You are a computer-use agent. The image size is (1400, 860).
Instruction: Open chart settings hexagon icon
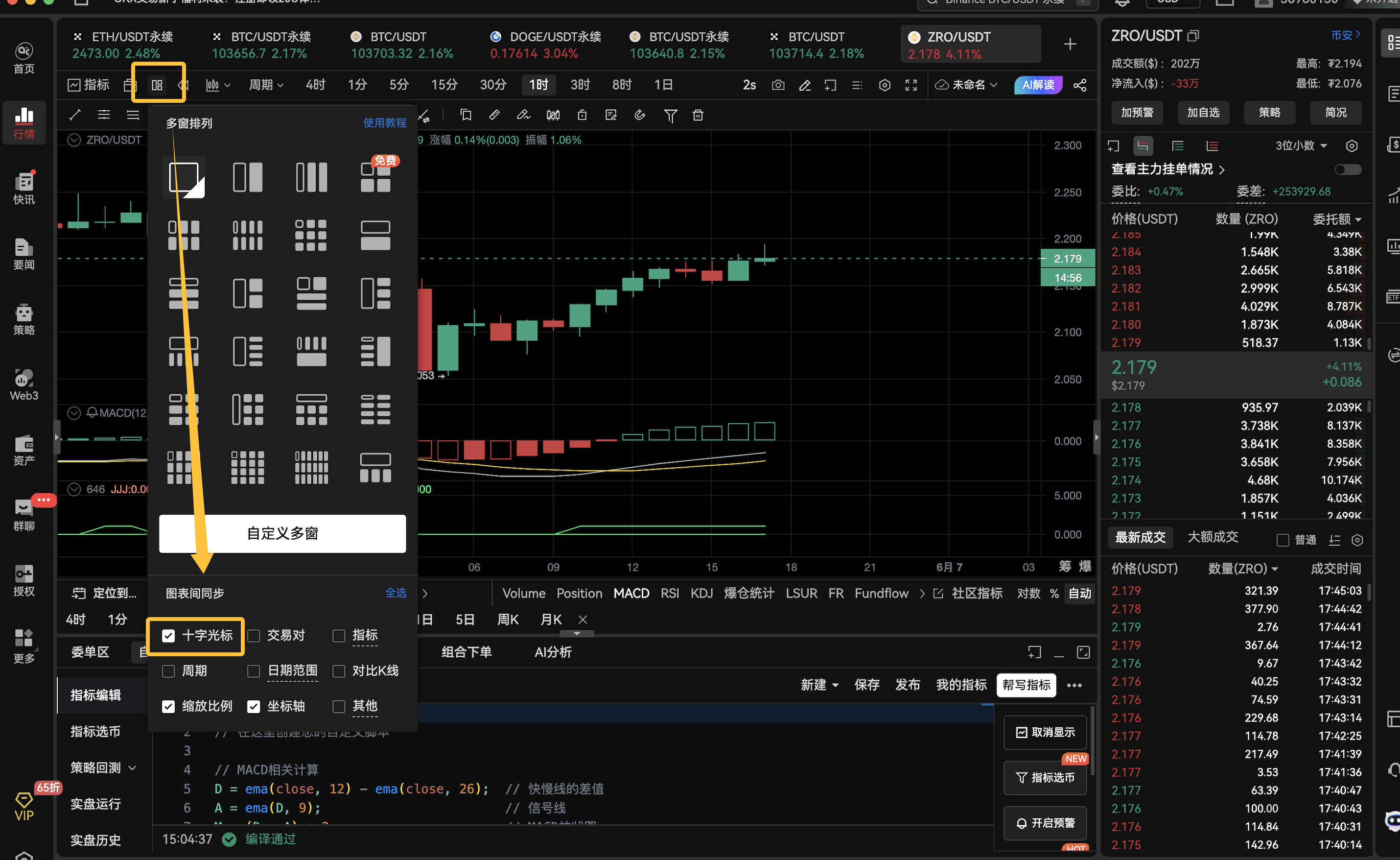[x=885, y=85]
